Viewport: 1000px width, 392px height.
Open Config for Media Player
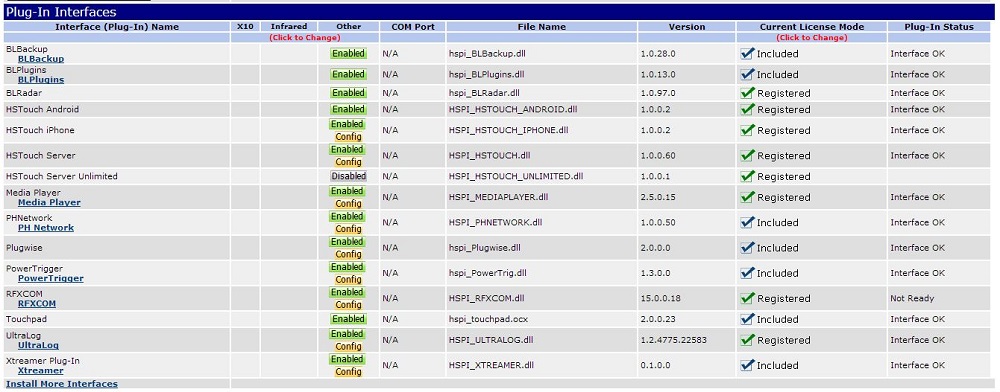[348, 204]
